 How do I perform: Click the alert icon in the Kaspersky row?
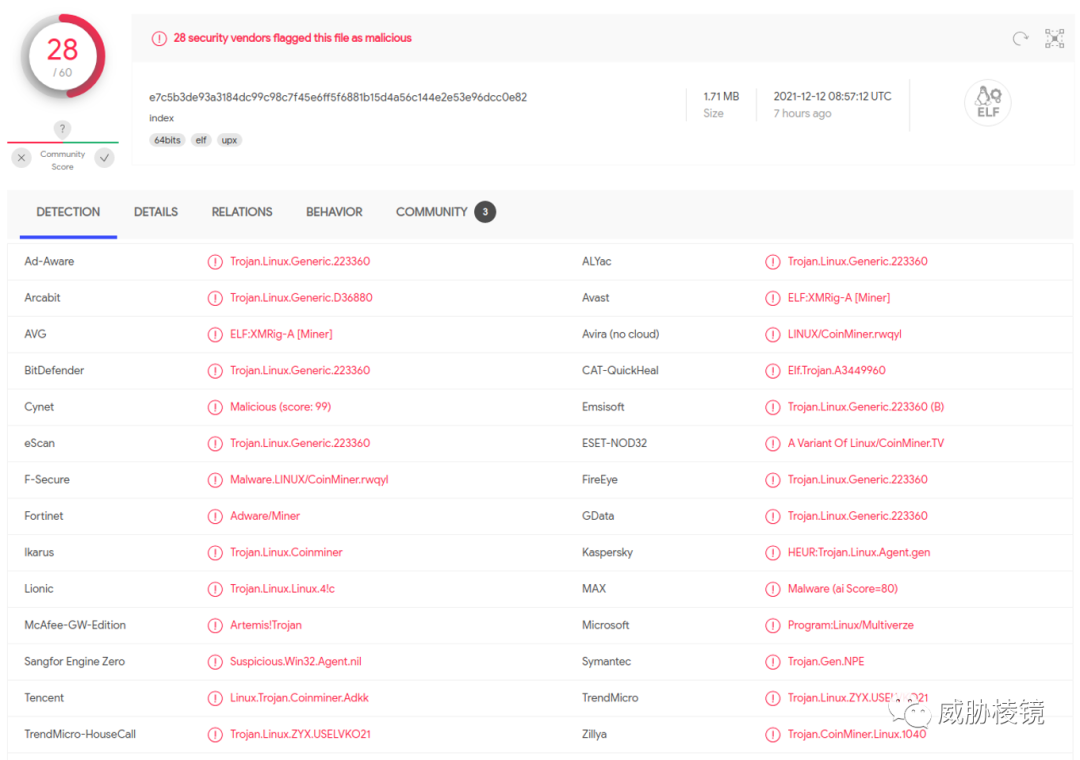[x=773, y=553]
